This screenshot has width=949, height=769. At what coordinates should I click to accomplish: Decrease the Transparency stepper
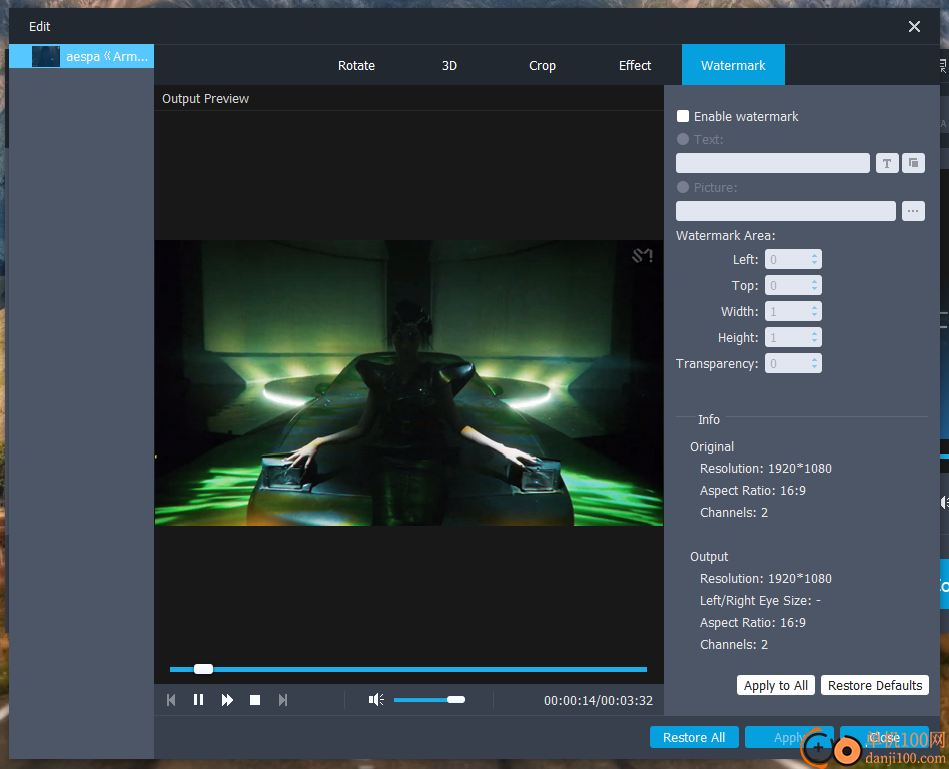tap(815, 367)
